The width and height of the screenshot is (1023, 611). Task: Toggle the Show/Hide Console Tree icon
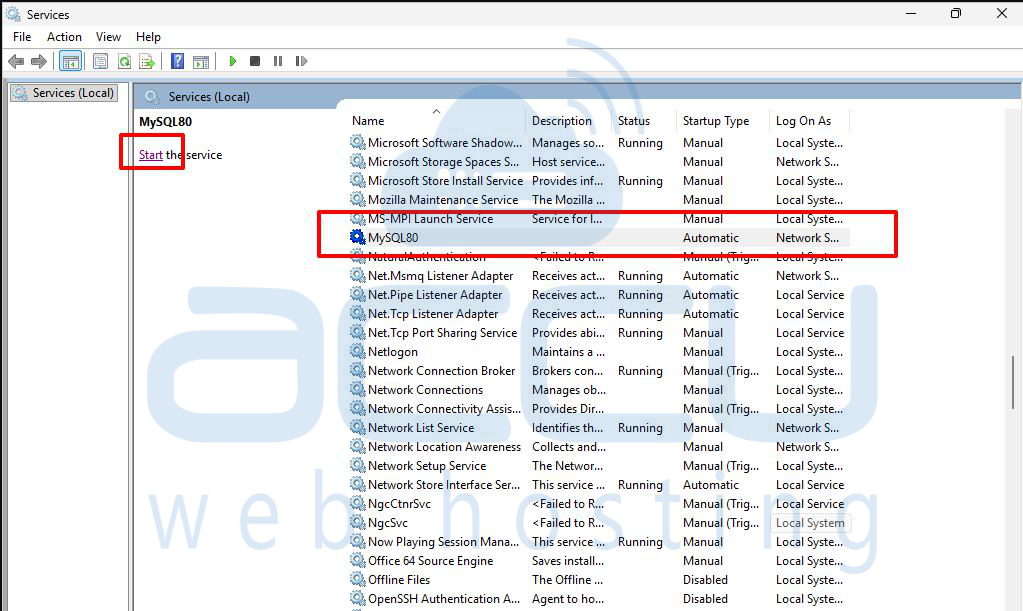pos(70,61)
